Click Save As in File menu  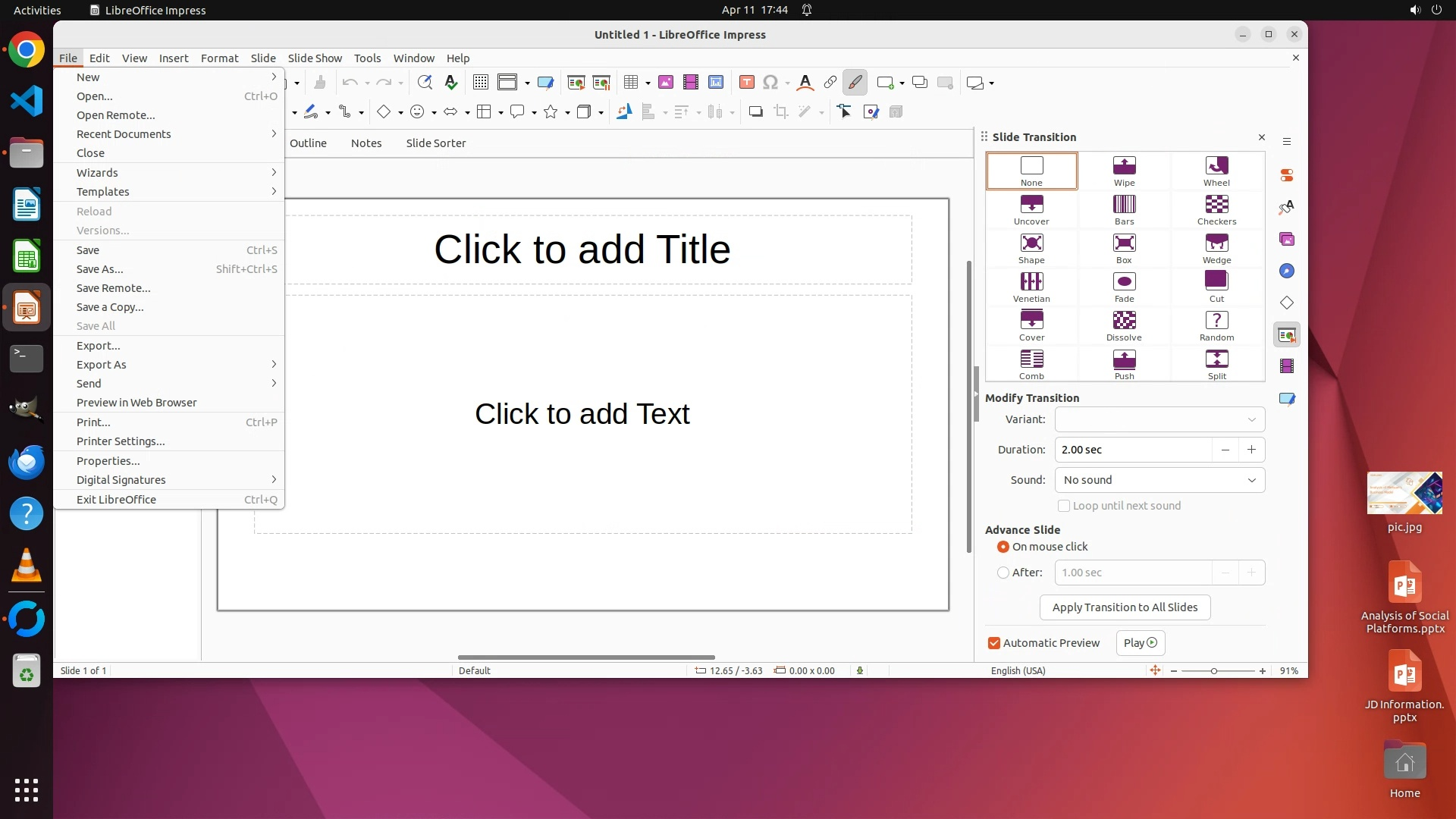[99, 269]
